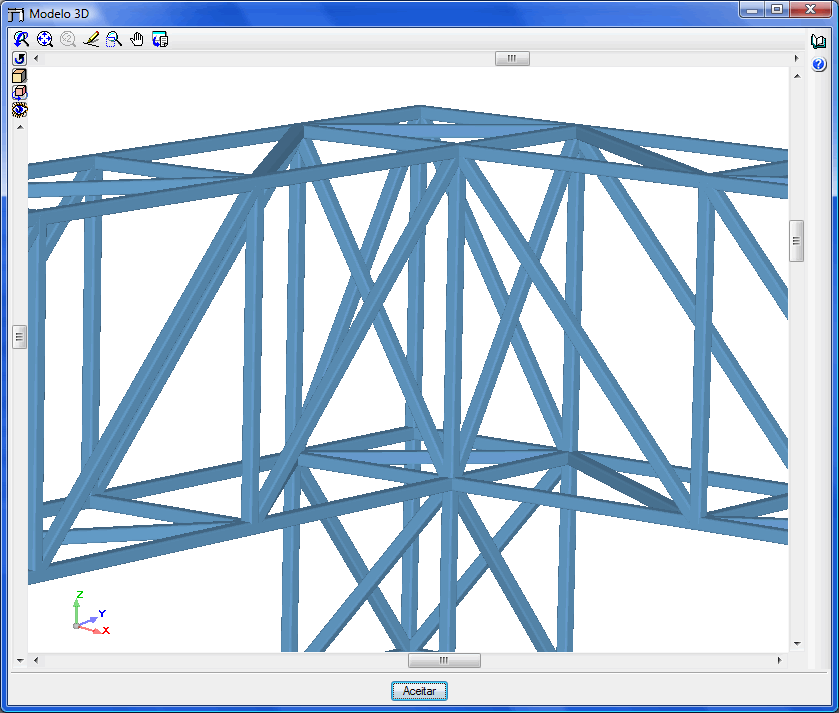The image size is (839, 713).
Task: Click the left slider up arrow
Action: coord(20,127)
